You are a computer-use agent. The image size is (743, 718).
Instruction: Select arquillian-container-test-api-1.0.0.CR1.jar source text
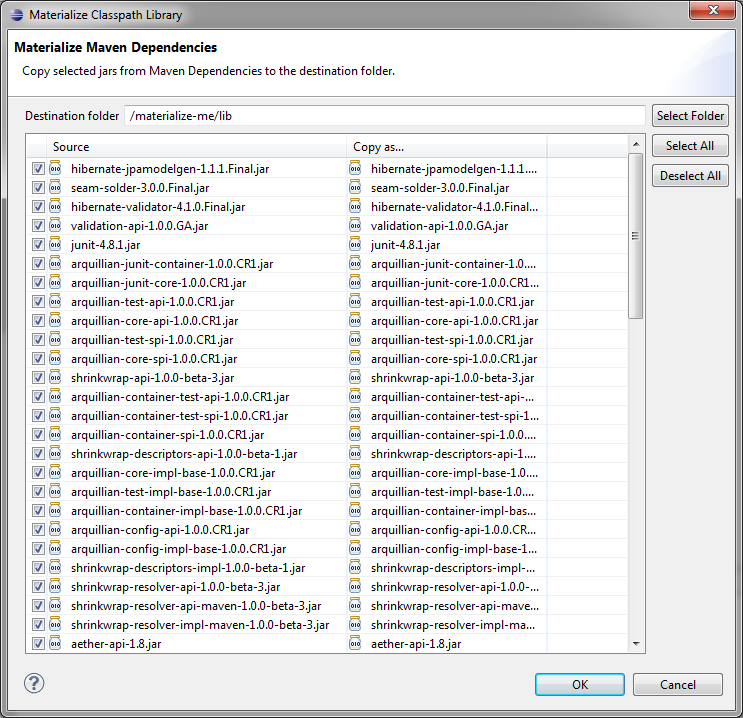point(180,396)
